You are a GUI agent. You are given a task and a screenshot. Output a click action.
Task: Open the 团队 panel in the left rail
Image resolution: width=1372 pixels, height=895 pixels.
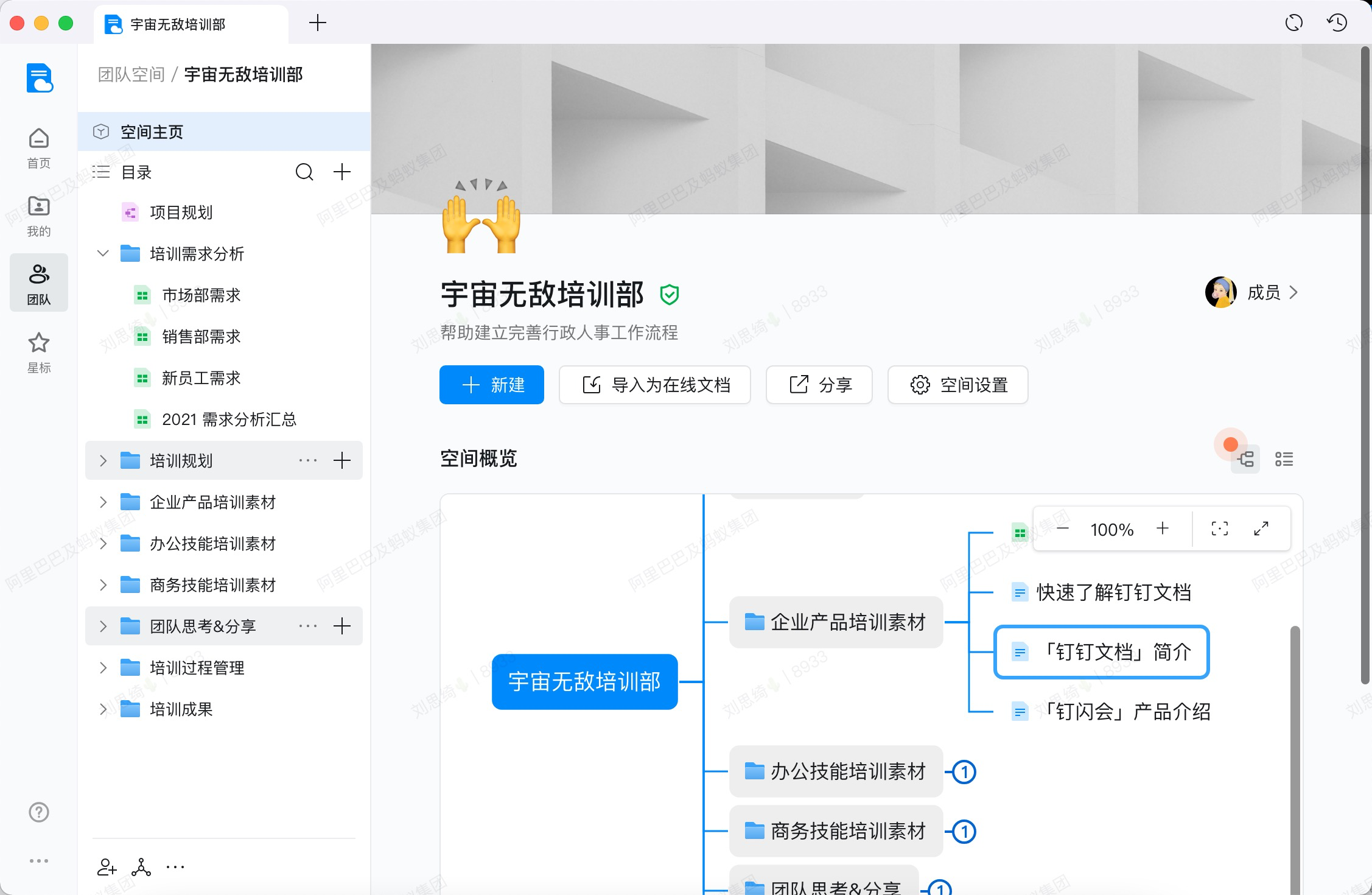38,282
